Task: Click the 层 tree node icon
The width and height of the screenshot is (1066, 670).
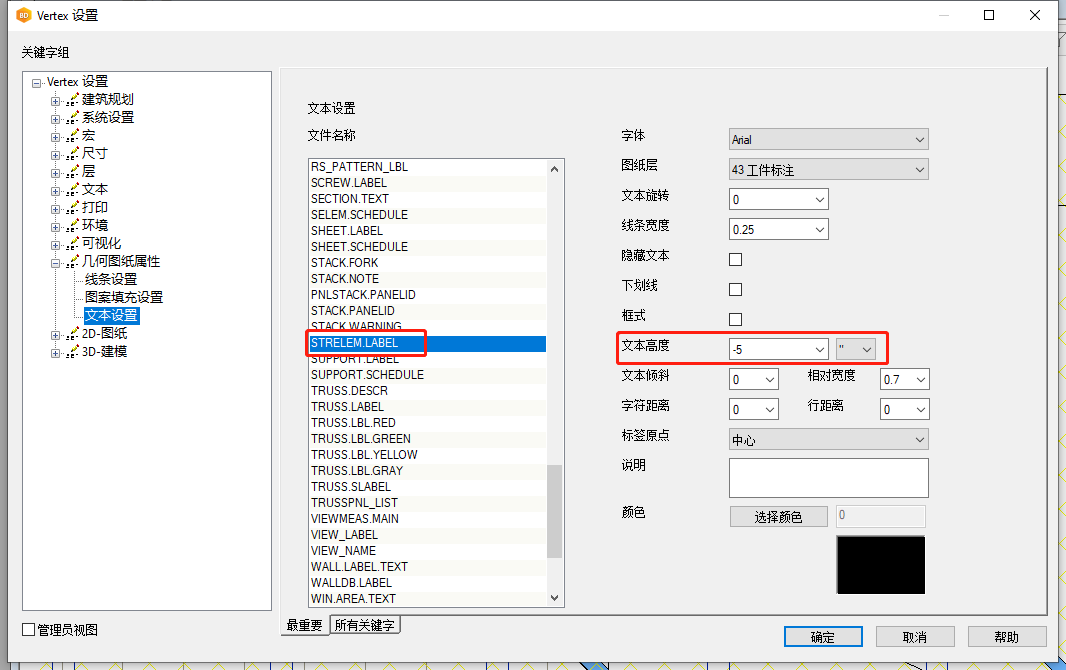Action: 72,172
